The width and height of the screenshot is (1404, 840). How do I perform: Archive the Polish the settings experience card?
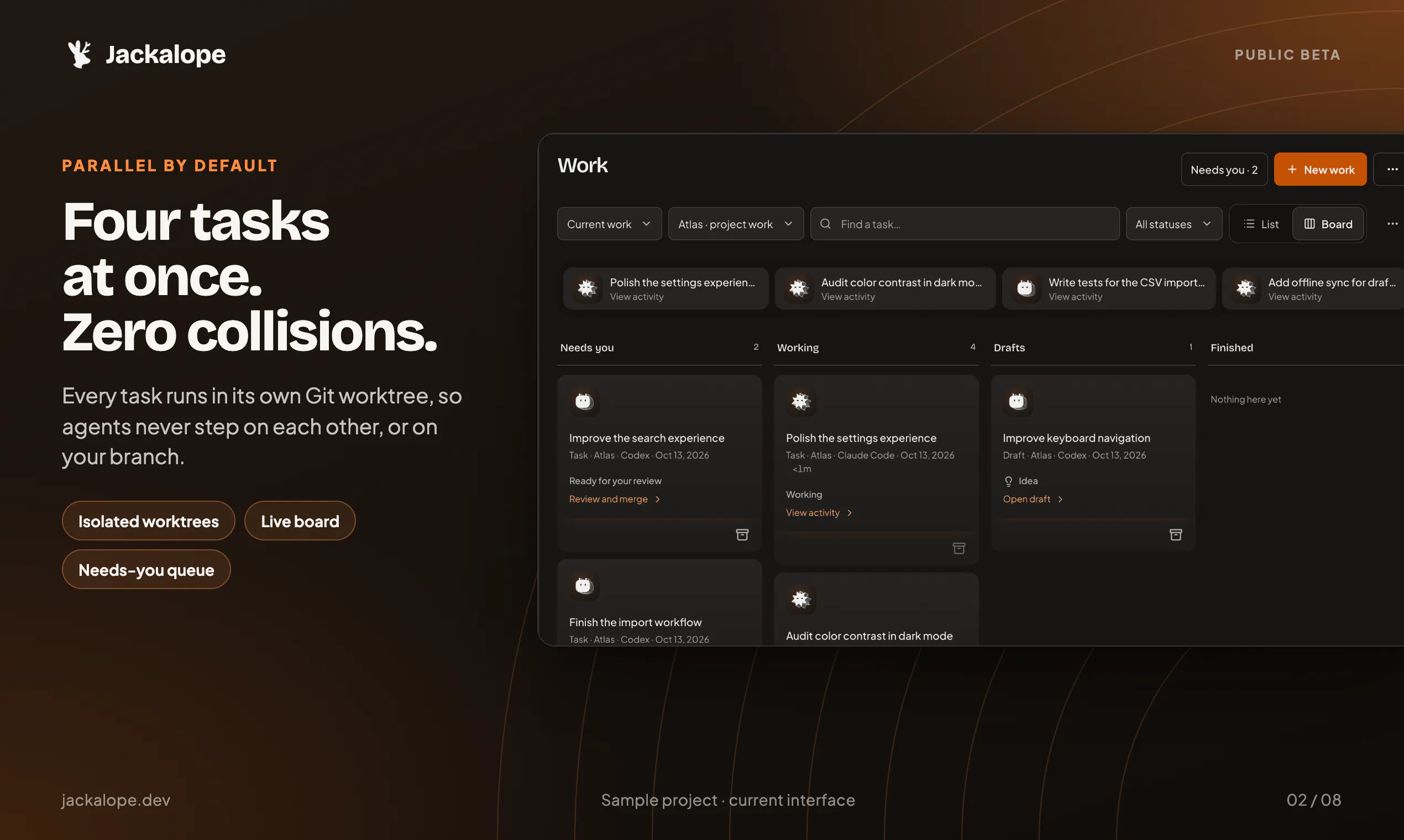point(959,548)
